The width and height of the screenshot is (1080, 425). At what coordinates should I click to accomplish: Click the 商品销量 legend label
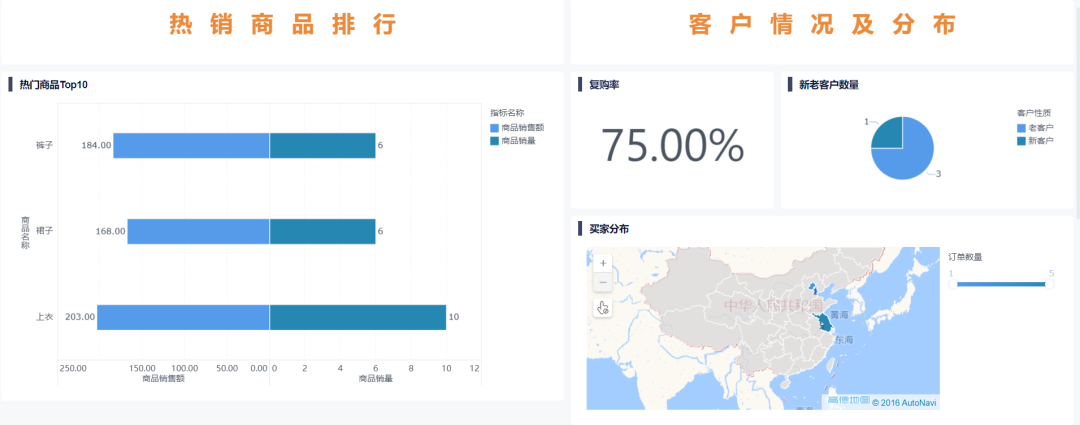click(519, 141)
